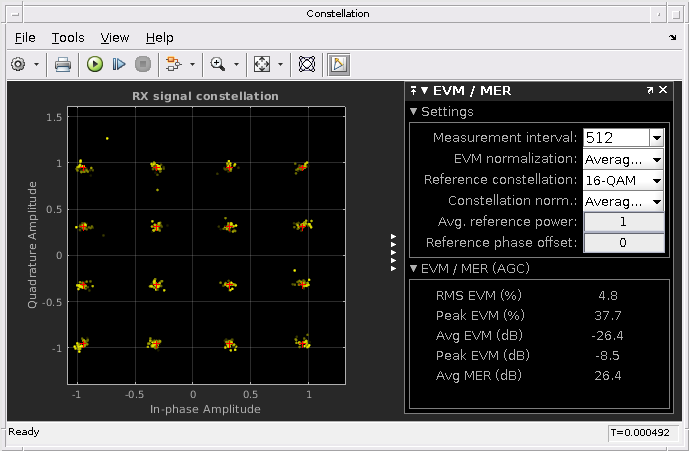The image size is (689, 451).
Task: Open the View menu
Action: coord(115,38)
